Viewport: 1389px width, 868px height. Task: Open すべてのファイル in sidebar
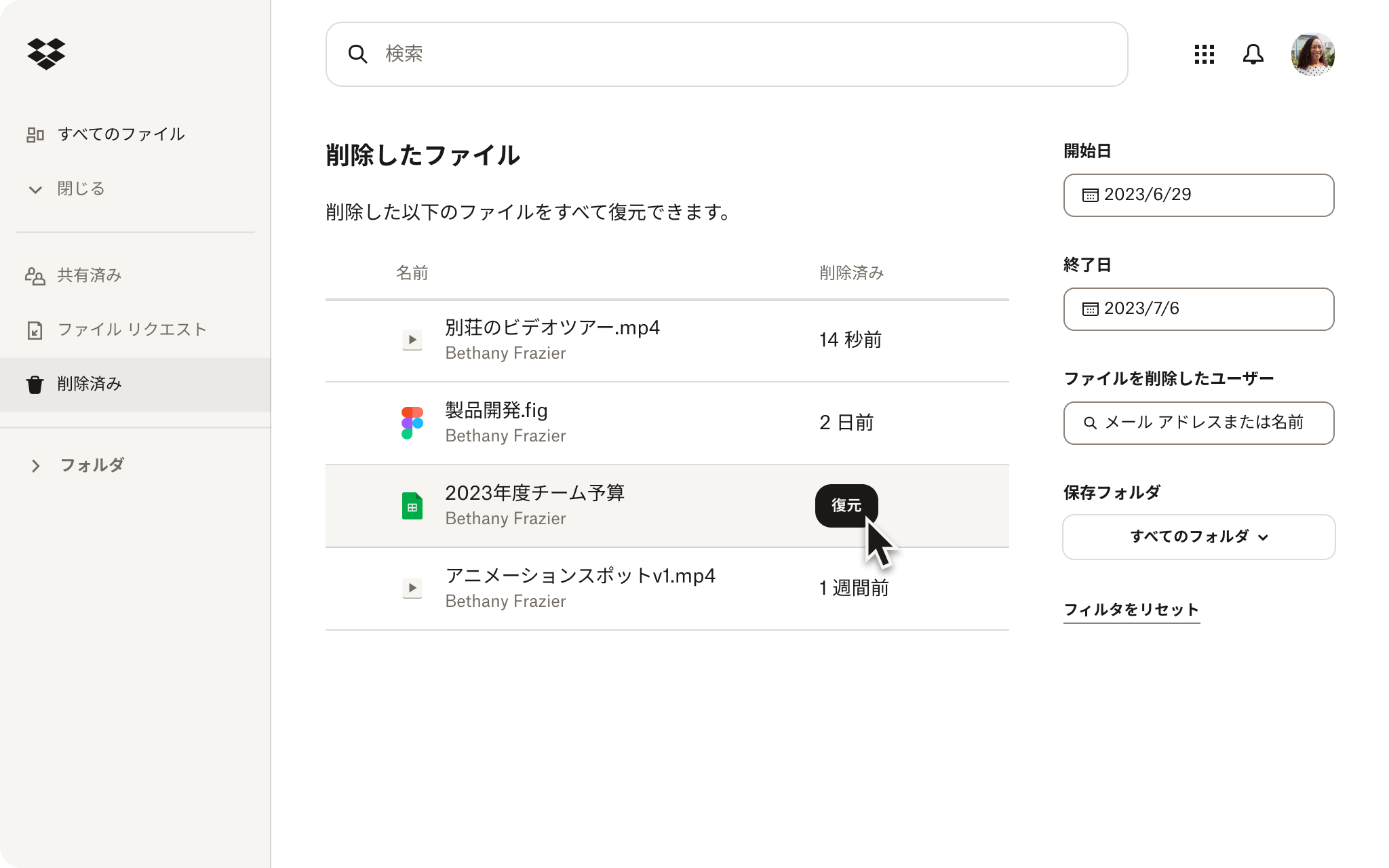click(x=121, y=134)
